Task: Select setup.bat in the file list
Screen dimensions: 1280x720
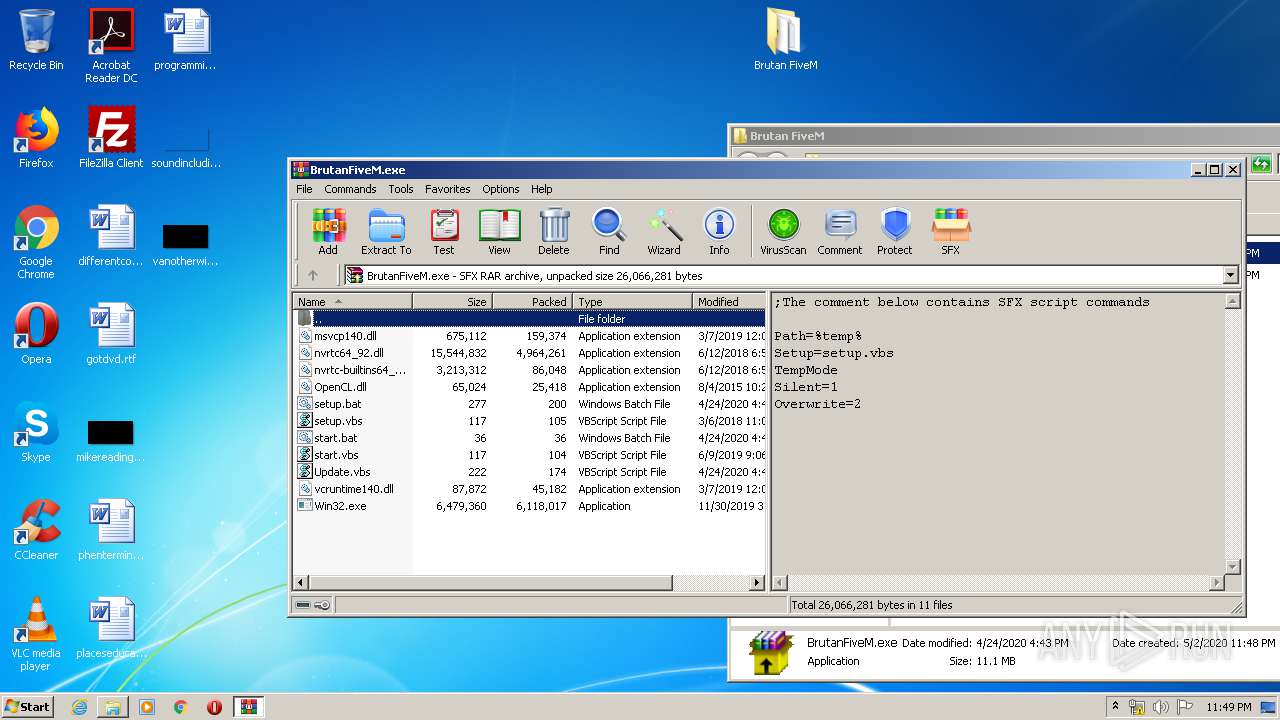Action: 530,404
